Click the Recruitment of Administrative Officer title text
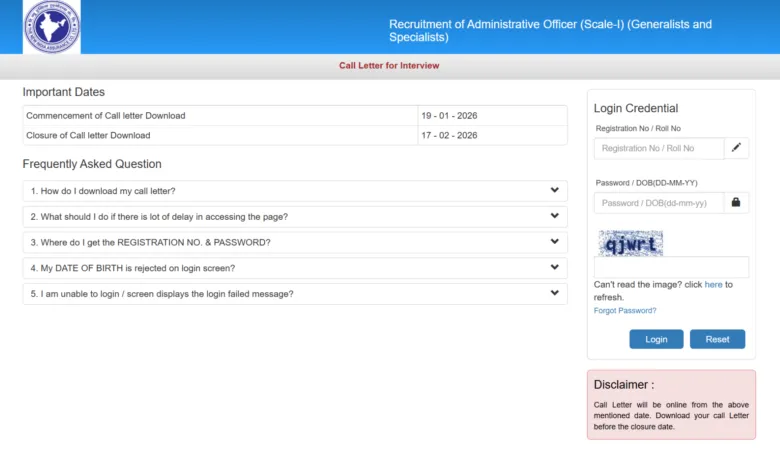The width and height of the screenshot is (780, 470). point(550,31)
